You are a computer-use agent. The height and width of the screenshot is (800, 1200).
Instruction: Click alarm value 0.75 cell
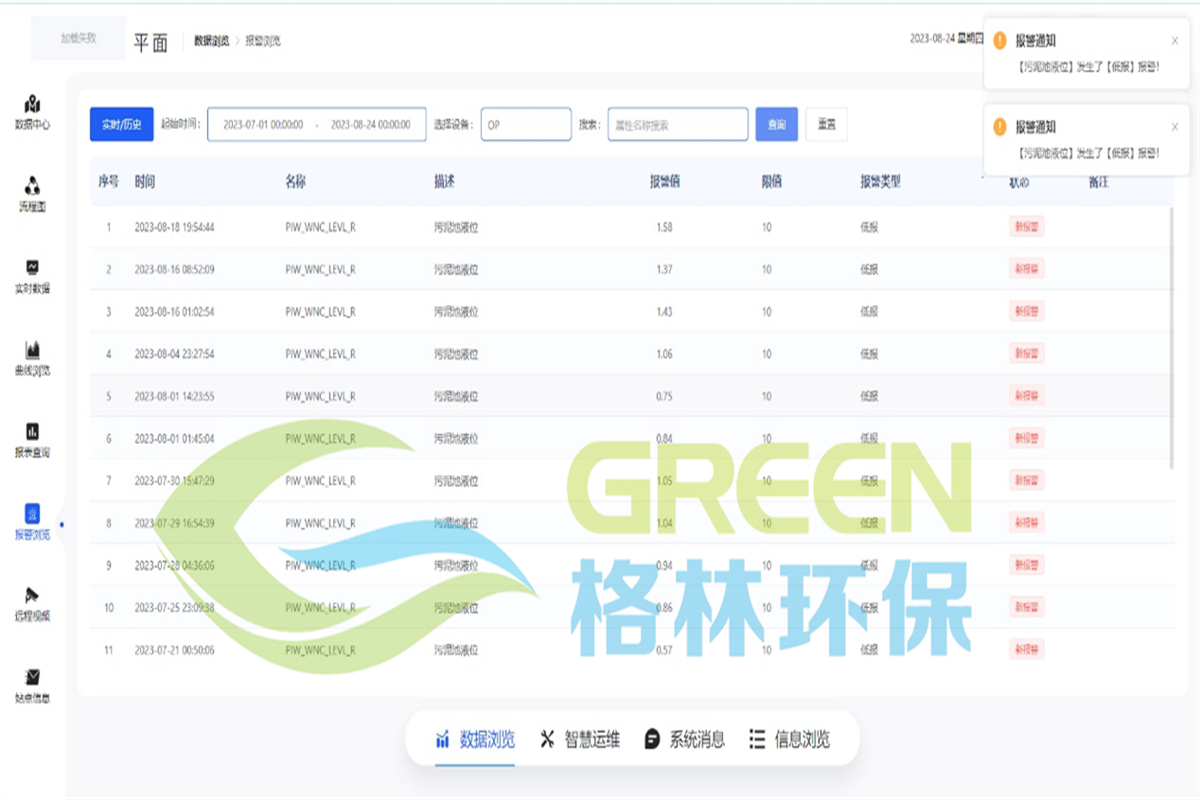665,396
